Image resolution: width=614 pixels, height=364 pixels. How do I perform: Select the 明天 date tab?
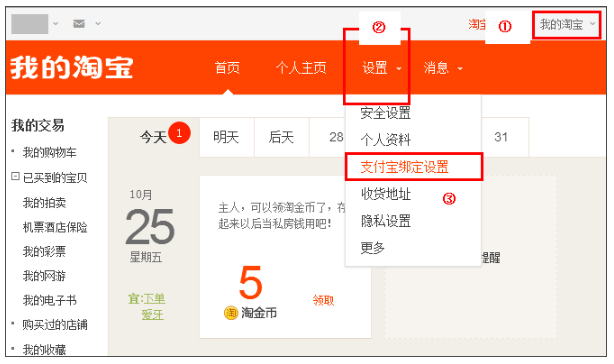(x=227, y=137)
